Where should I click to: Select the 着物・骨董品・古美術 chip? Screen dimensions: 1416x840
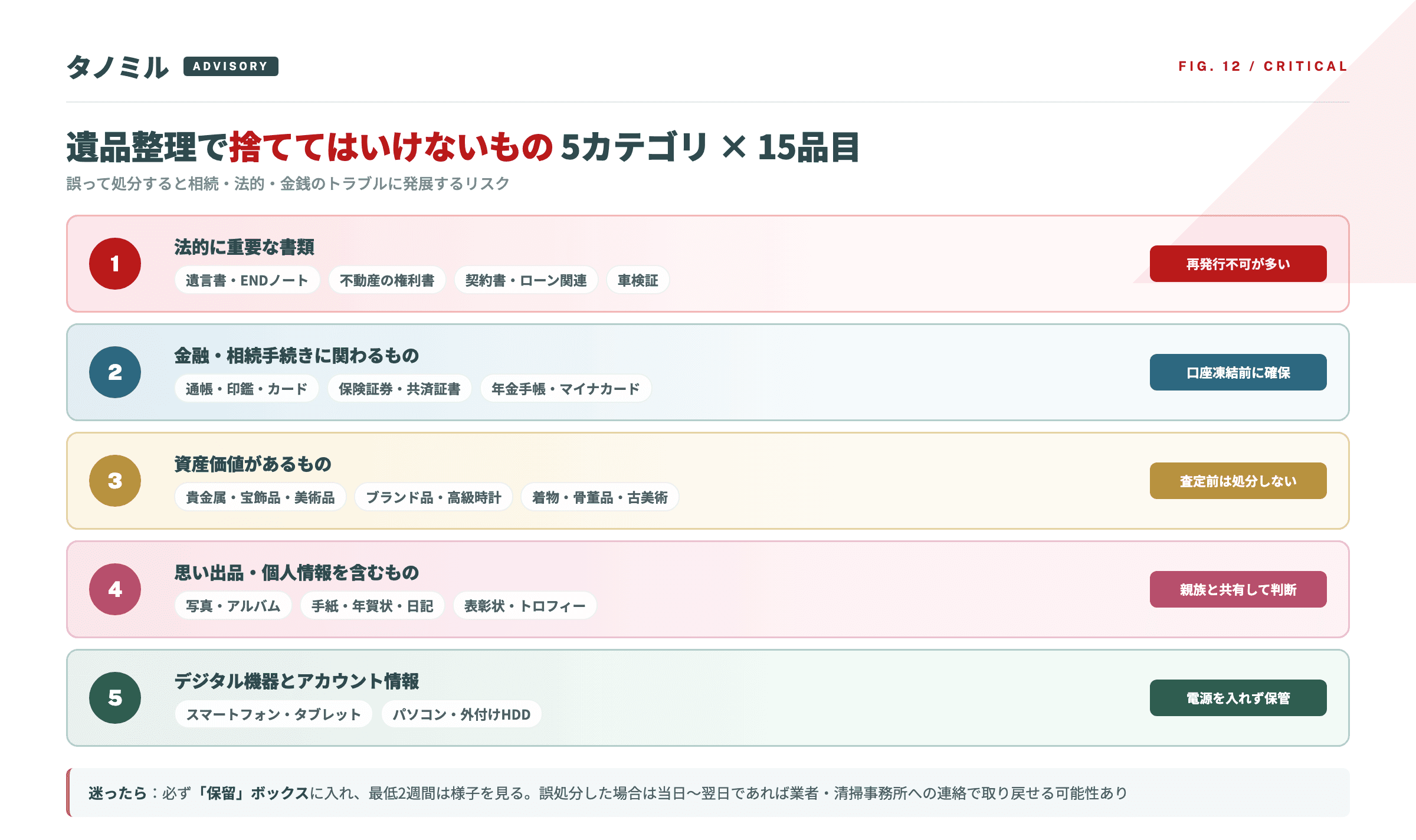point(600,497)
